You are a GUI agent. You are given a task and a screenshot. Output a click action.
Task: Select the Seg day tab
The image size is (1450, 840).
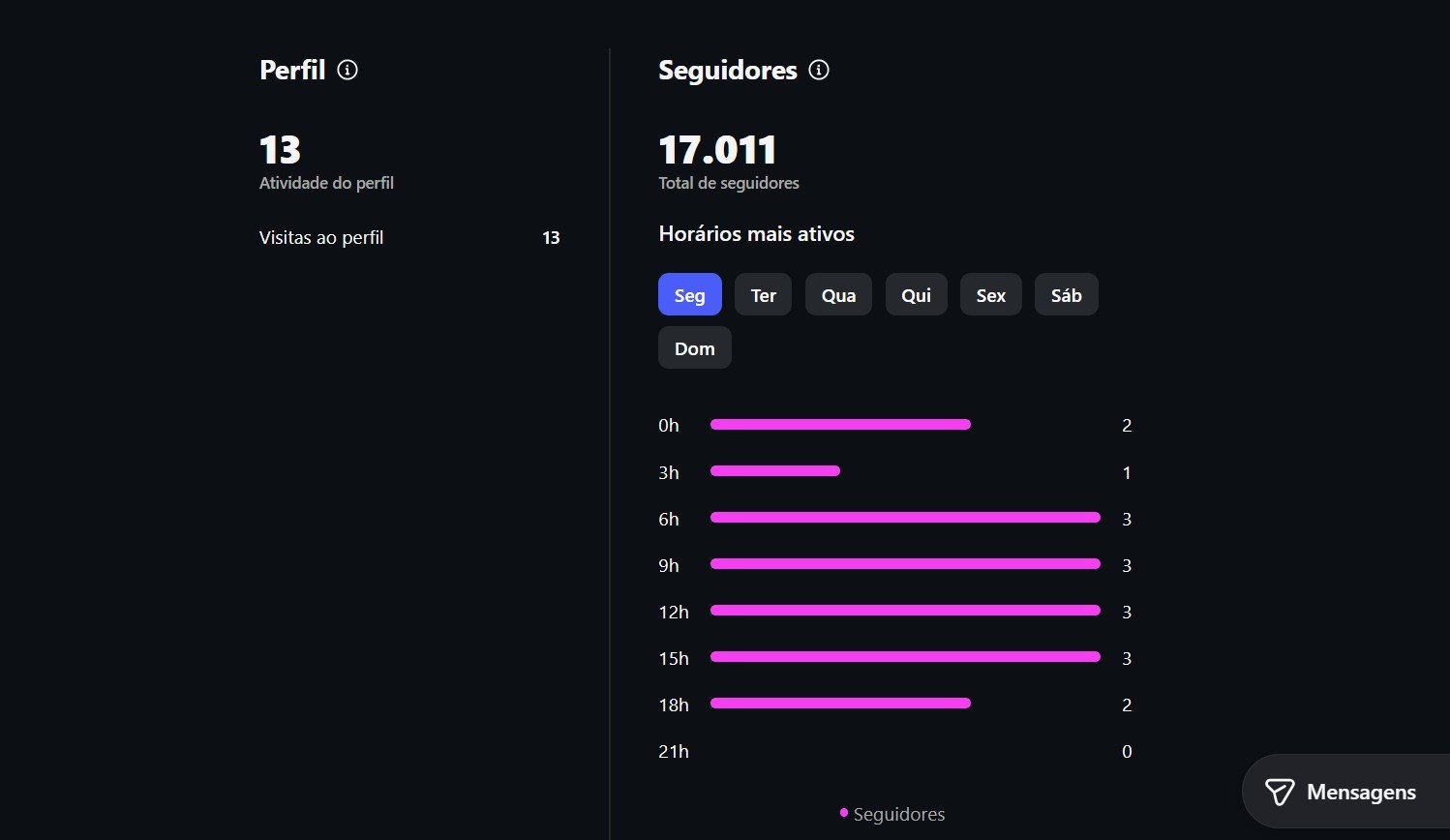click(x=689, y=295)
